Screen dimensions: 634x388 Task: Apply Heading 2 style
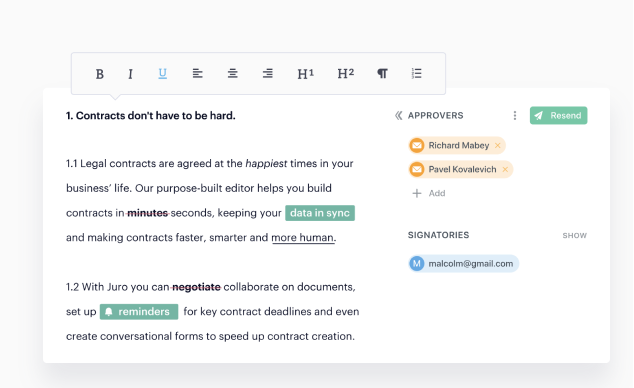(346, 74)
